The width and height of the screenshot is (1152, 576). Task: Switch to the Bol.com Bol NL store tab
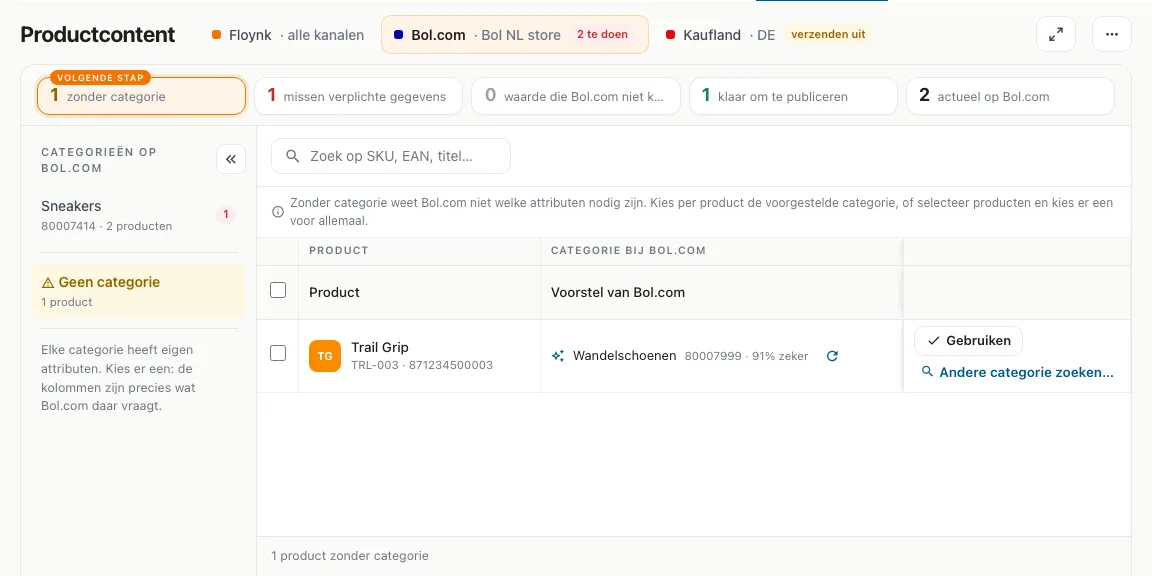pyautogui.click(x=515, y=35)
